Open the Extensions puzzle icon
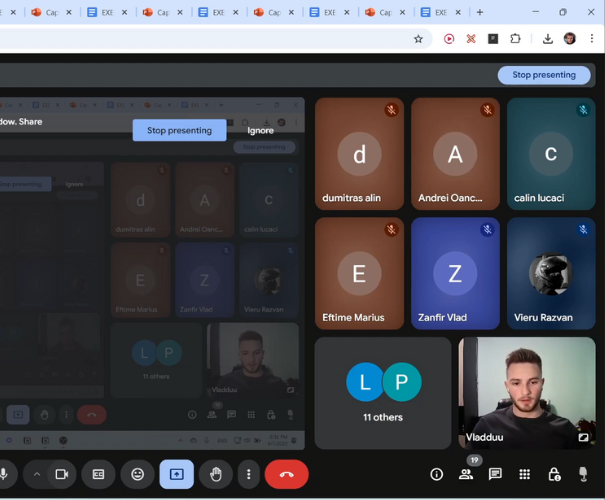 [x=515, y=39]
